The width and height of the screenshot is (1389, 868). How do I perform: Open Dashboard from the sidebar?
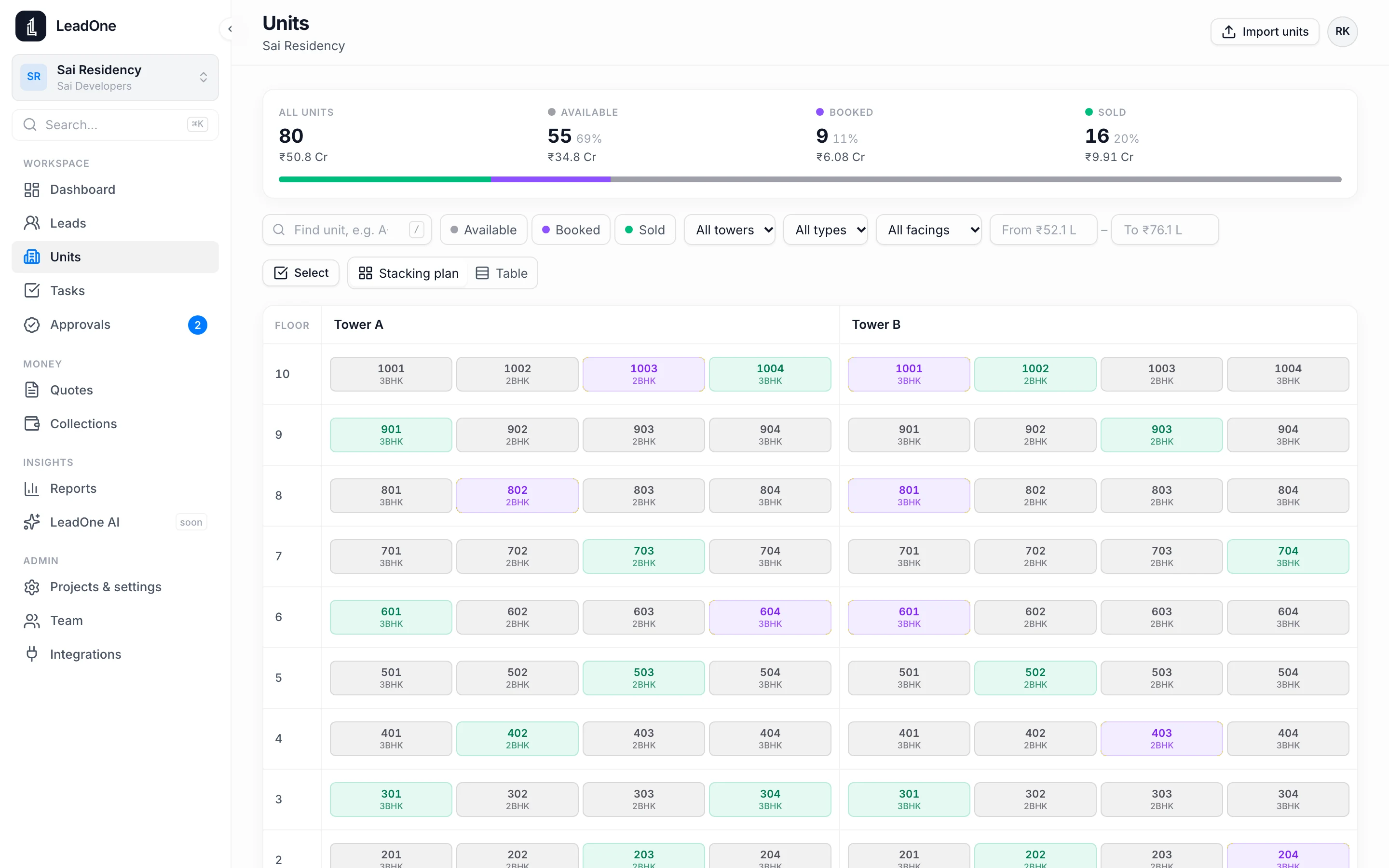click(115, 190)
